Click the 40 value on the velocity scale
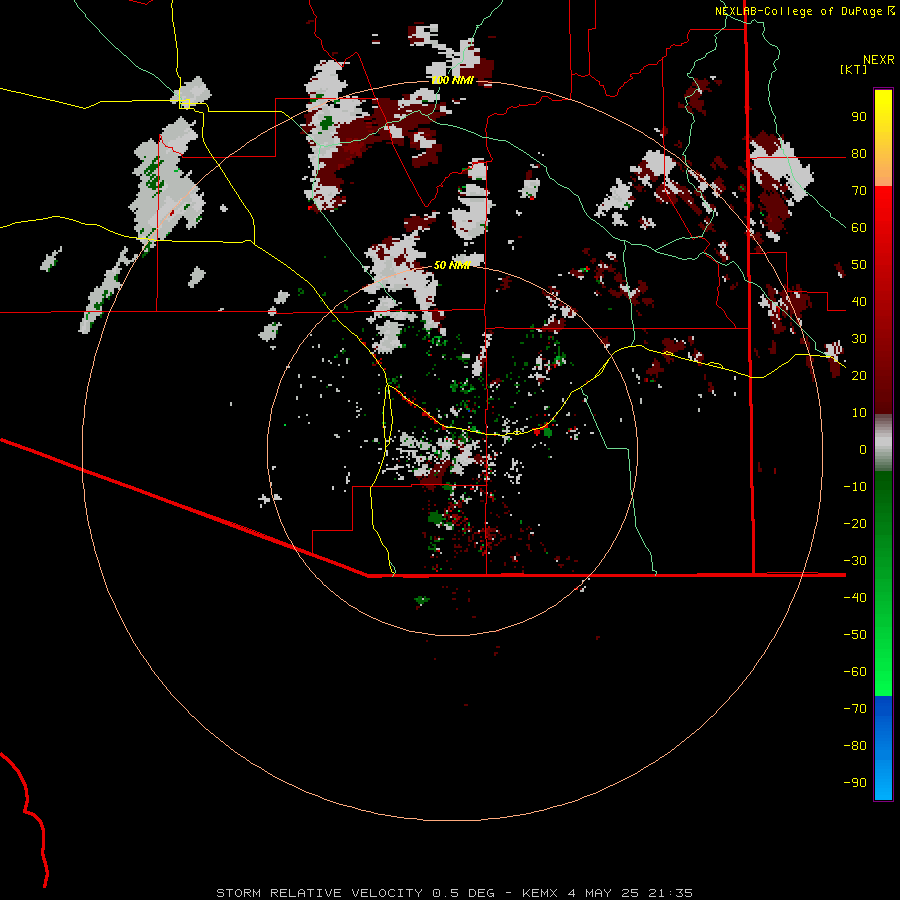 point(859,301)
